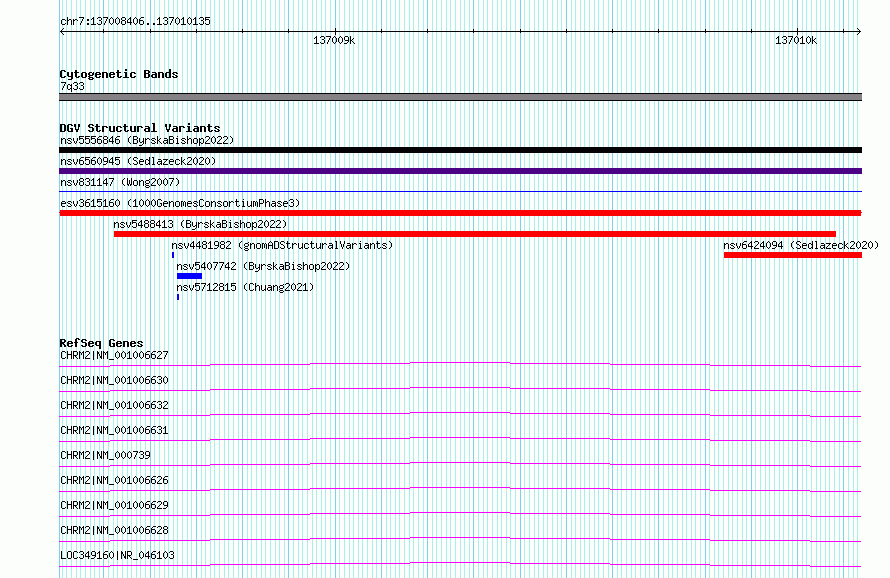Open CHRM2|NM_001006626 transcript label
The width and height of the screenshot is (890, 578).
click(114, 480)
